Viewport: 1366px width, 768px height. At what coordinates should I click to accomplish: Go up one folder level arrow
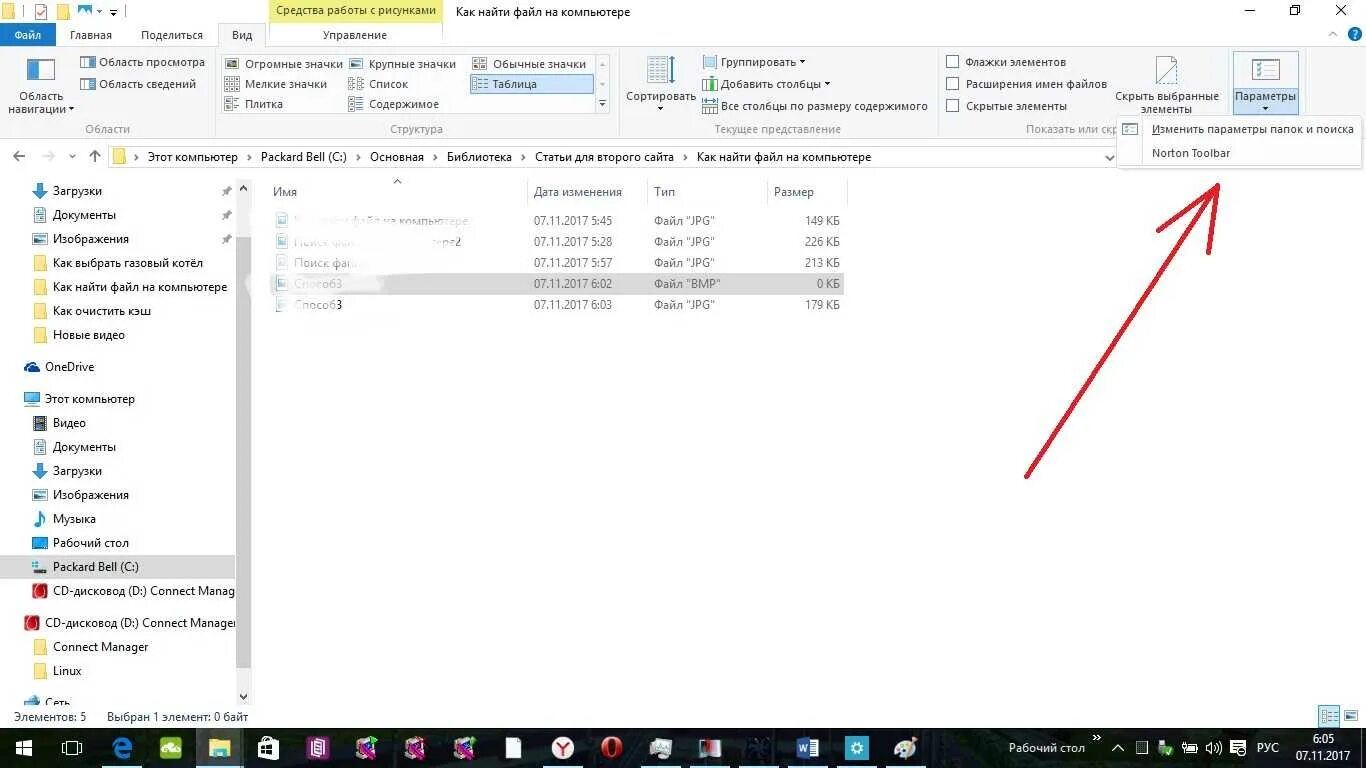(95, 157)
